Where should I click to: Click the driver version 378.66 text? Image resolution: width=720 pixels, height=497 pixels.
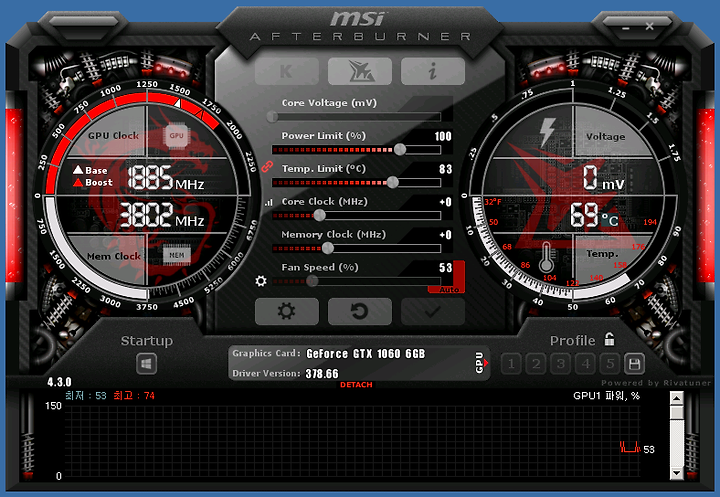click(322, 374)
